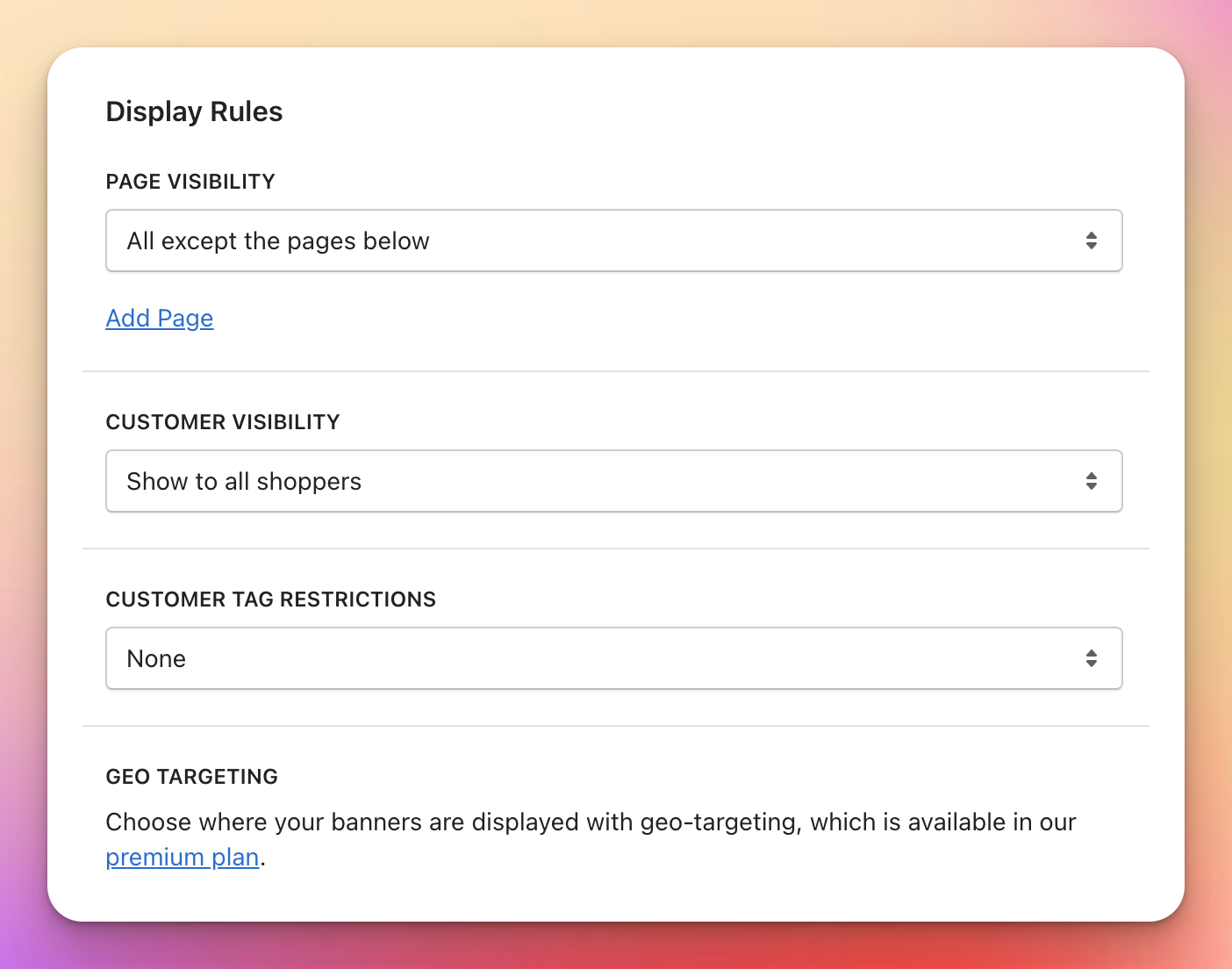Screen dimensions: 1232x969
Task: Click arrows icon in Customer Visibility select
Action: 1092,481
